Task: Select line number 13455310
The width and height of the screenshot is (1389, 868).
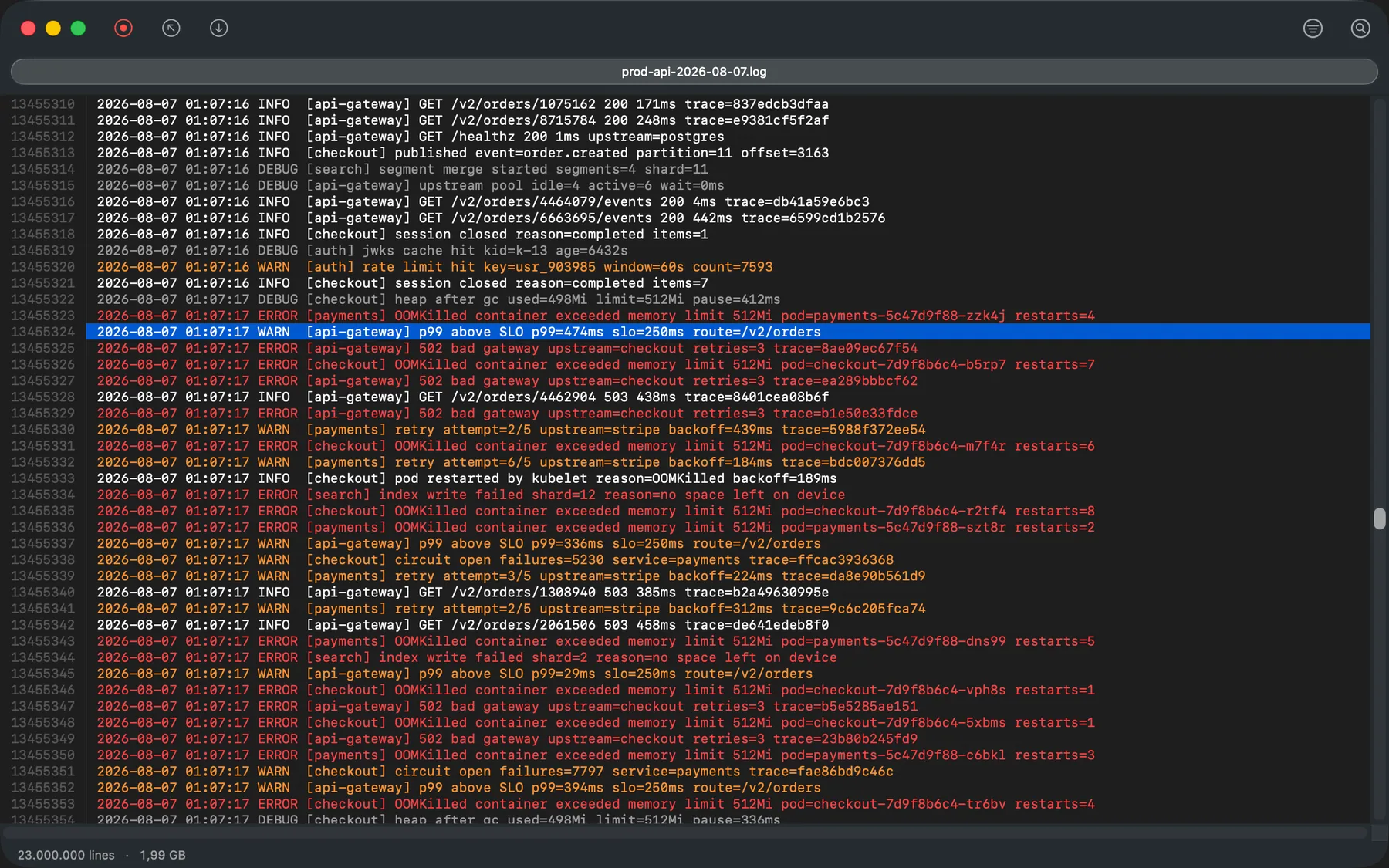Action: (x=42, y=104)
